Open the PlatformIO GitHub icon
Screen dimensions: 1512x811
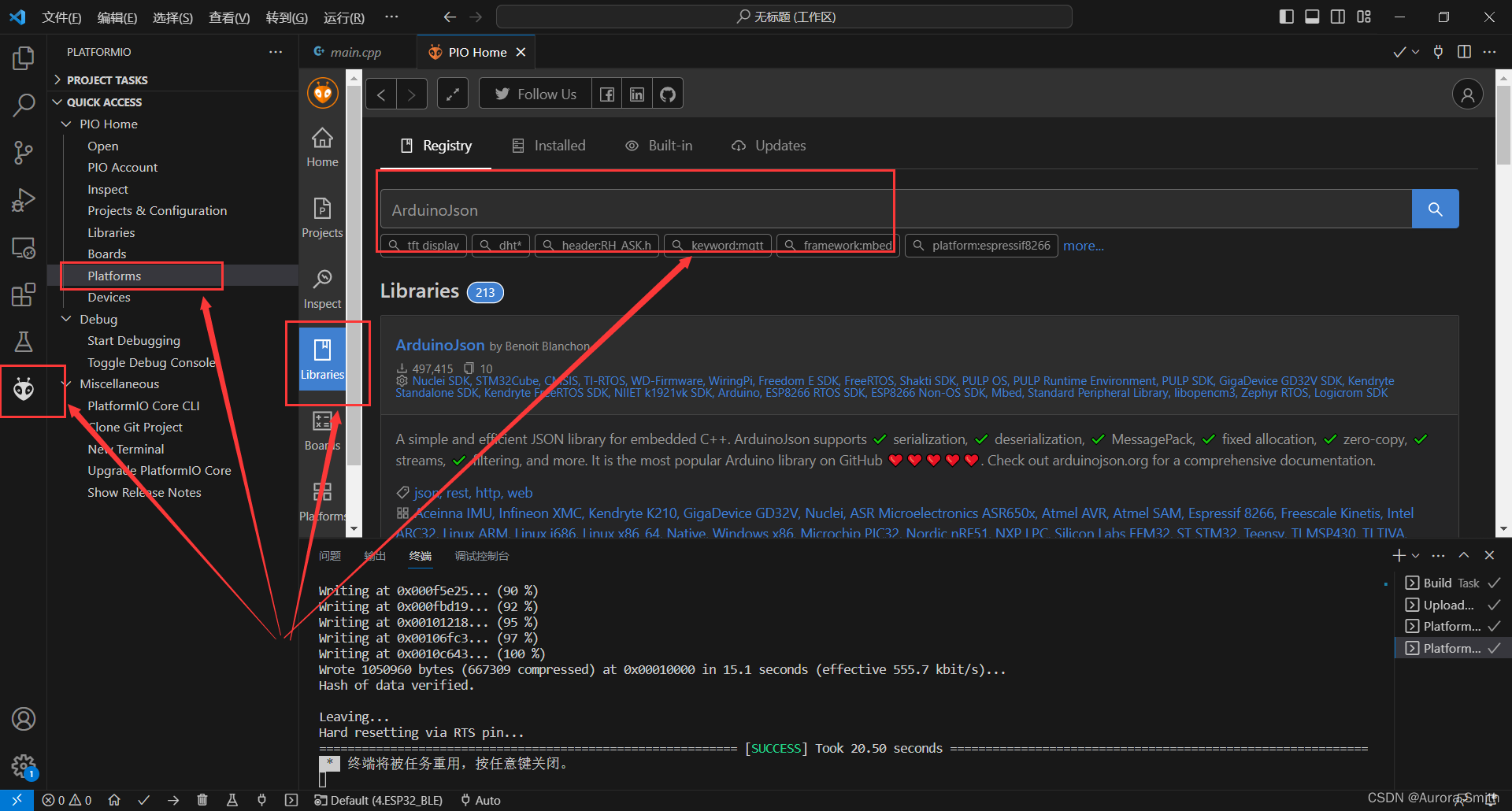pos(668,94)
